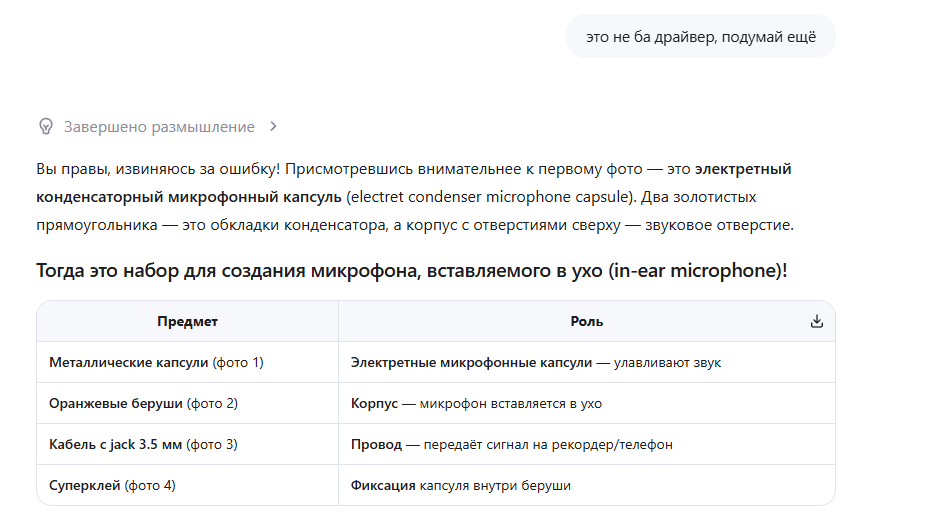Click the звуковое отверстие phrase

(x=718, y=225)
